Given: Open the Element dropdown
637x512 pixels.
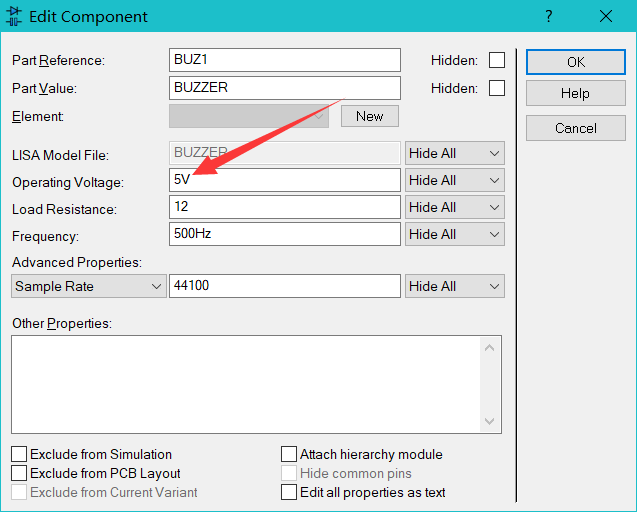Looking at the screenshot, I should click(249, 116).
